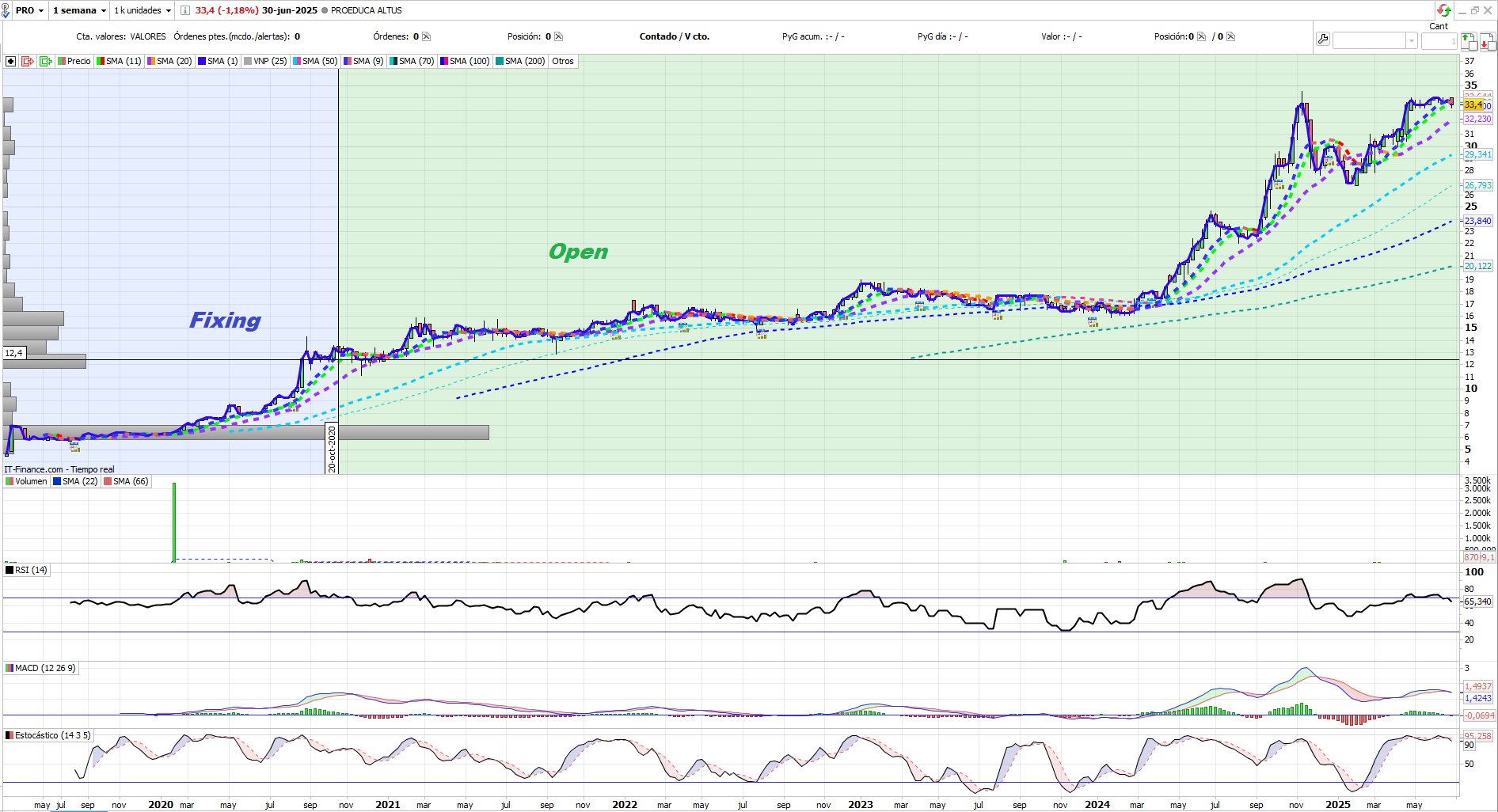Click the 2024 year label on time axis
The image size is (1498, 812).
click(1097, 804)
